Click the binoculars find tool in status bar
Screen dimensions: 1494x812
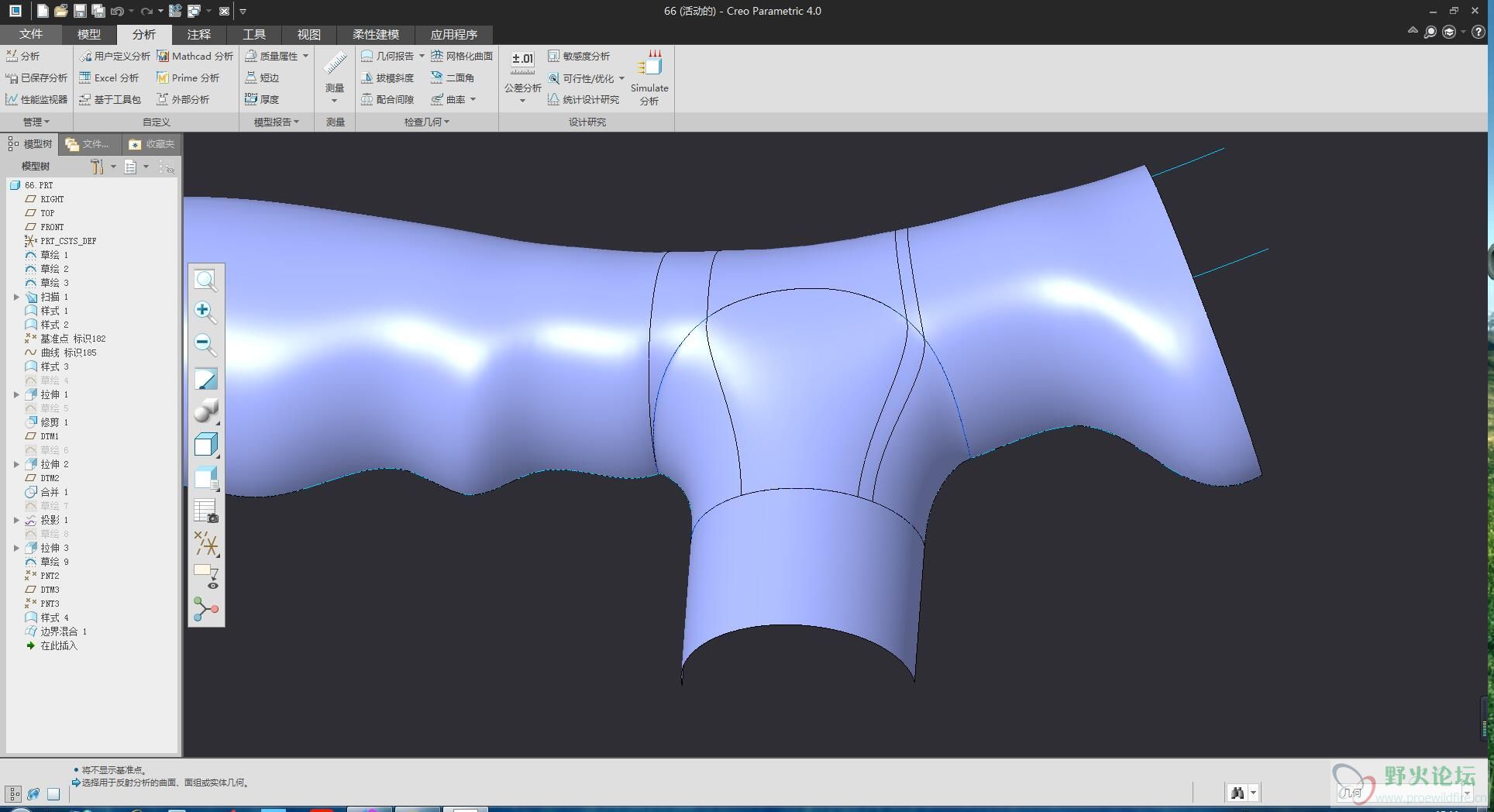coord(1237,793)
